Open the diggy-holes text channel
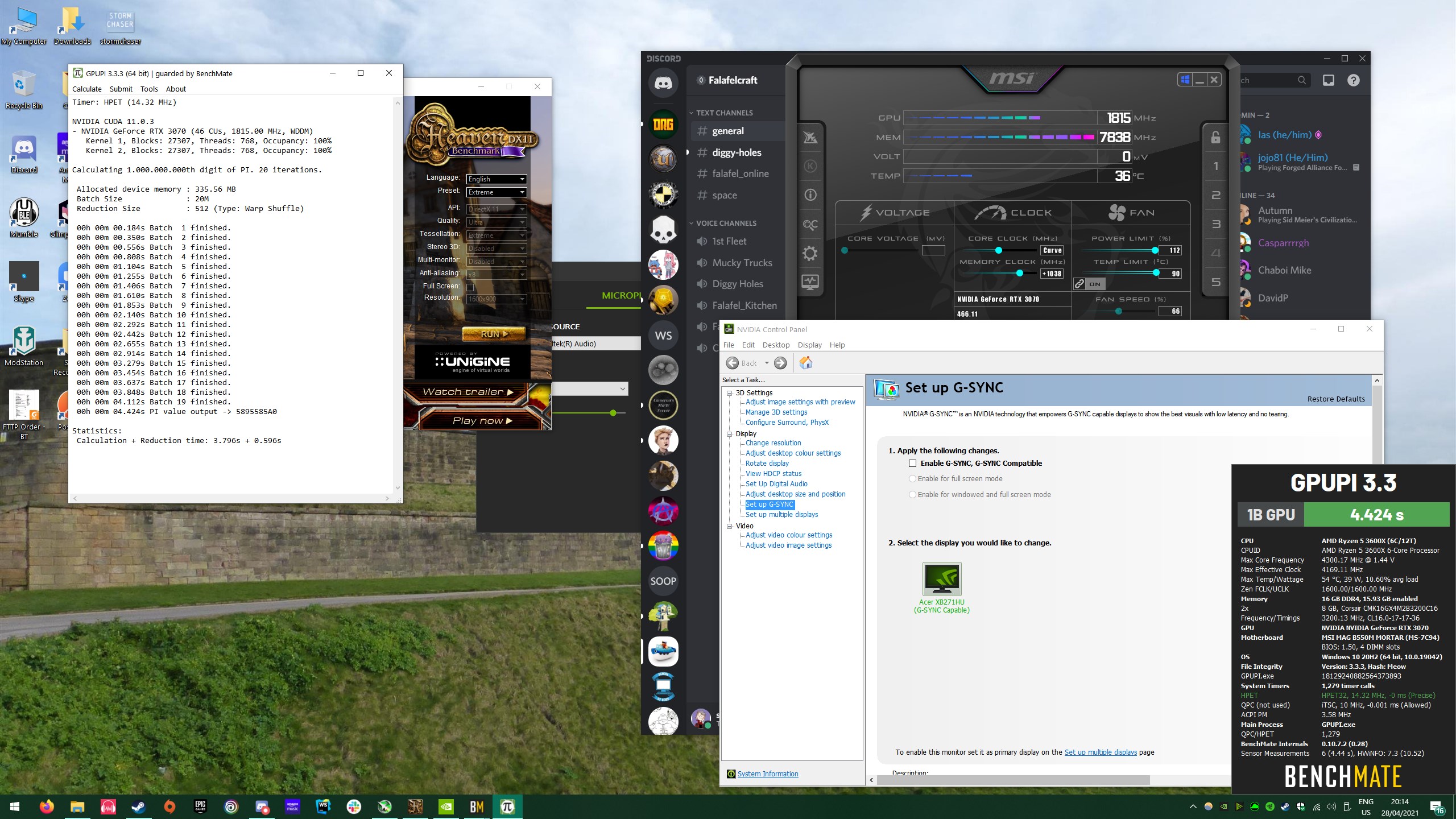The height and width of the screenshot is (819, 1456). [x=738, y=152]
